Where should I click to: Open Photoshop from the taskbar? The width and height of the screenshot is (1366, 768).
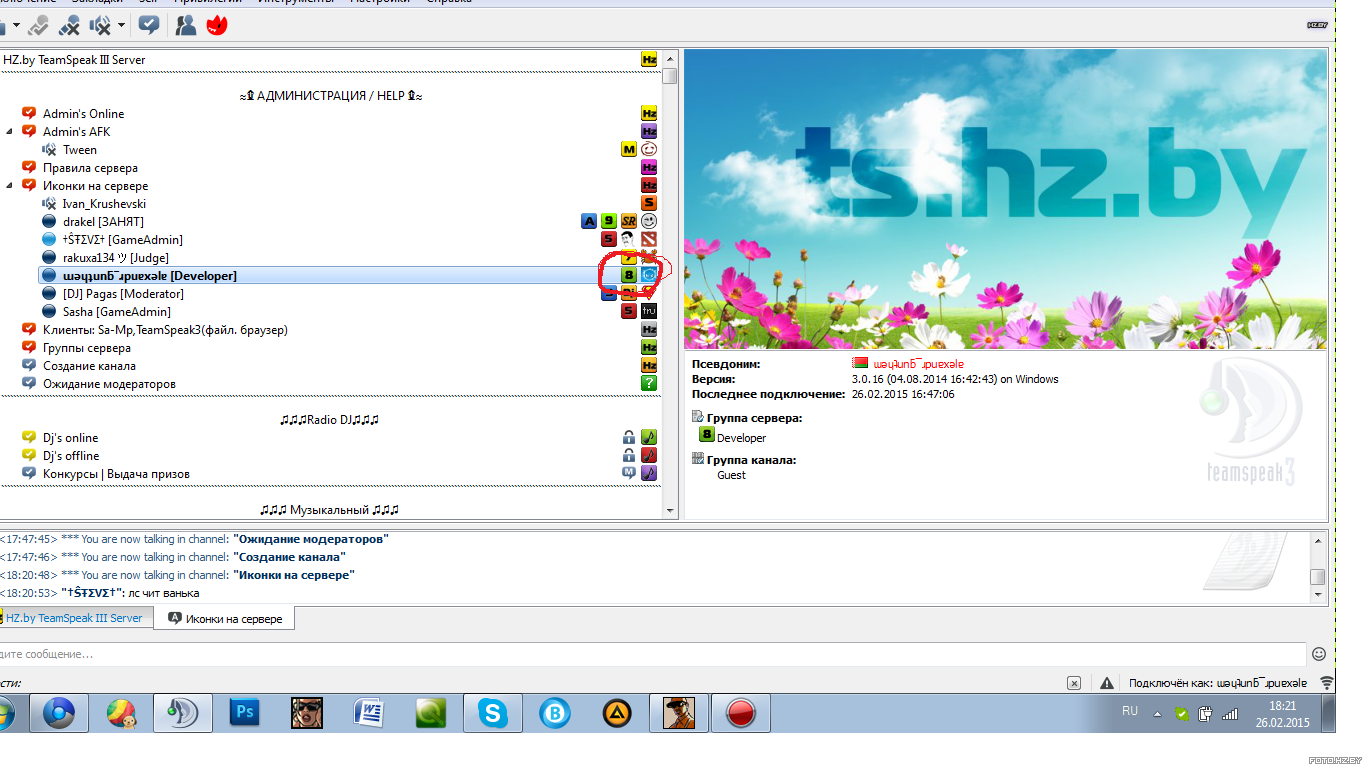point(244,713)
